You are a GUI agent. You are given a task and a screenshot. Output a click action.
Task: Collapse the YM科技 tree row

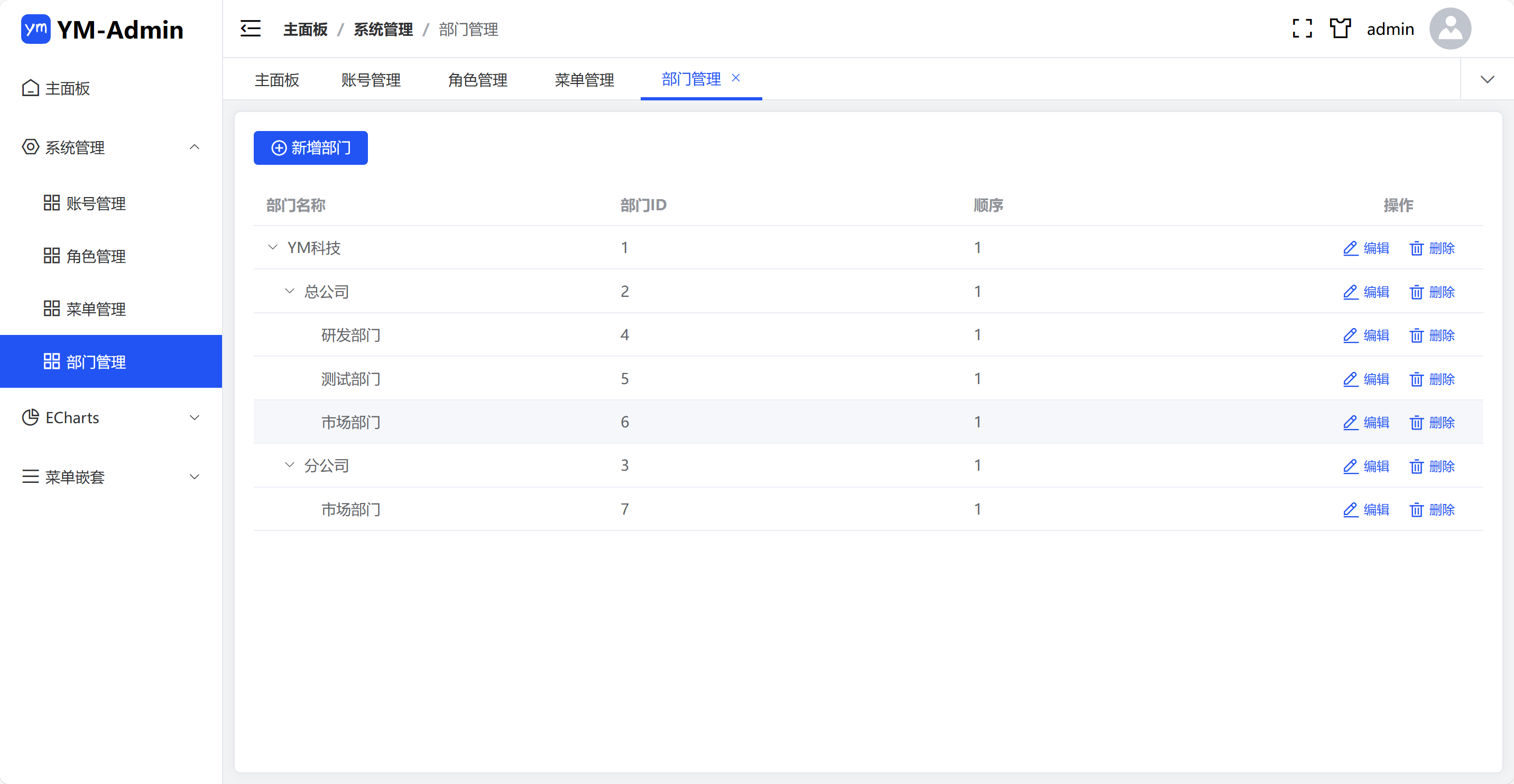pyautogui.click(x=272, y=247)
